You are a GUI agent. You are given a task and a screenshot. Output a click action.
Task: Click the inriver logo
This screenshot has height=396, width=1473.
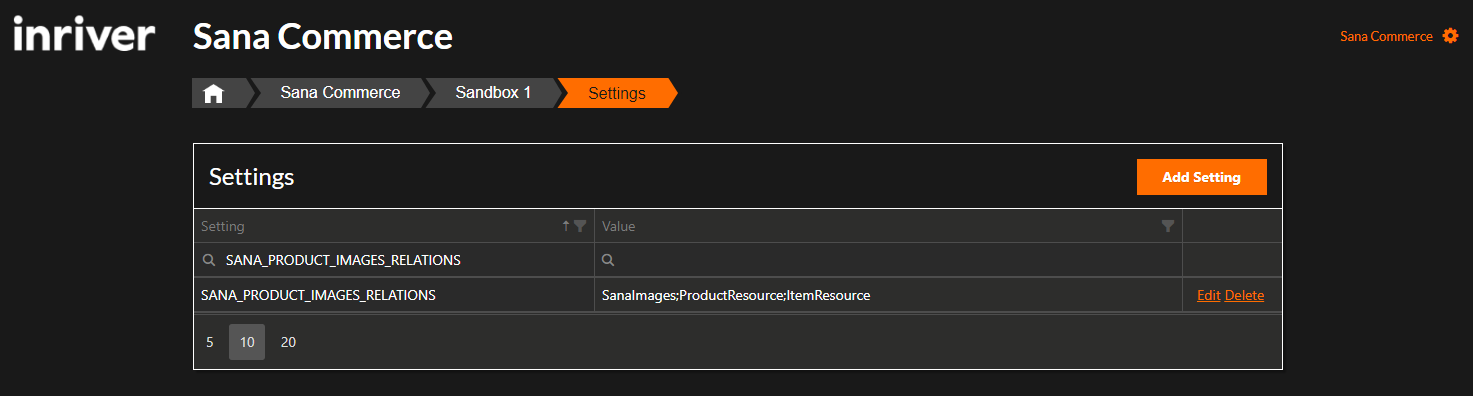pyautogui.click(x=83, y=35)
